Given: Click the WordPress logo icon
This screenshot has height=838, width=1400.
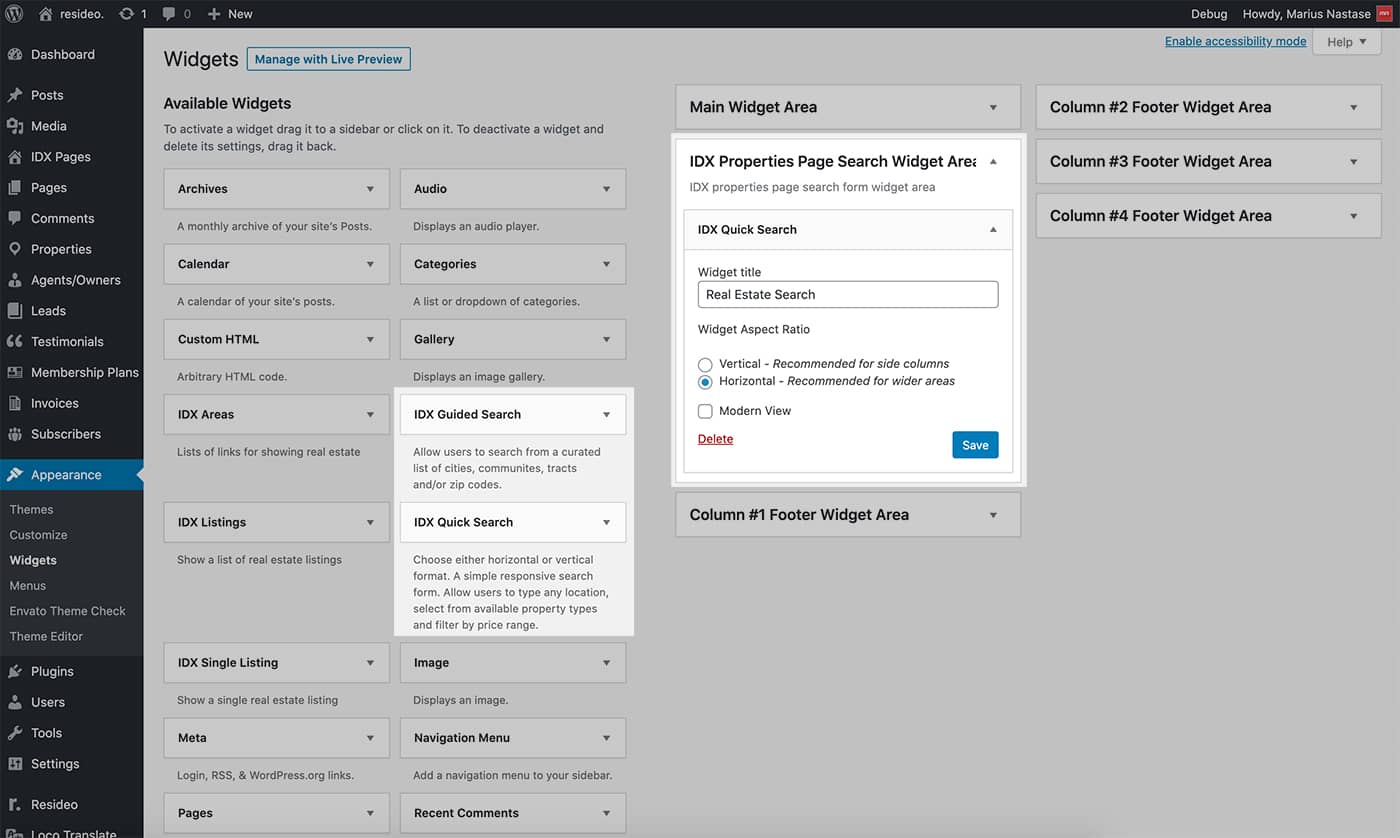Looking at the screenshot, I should (x=15, y=14).
